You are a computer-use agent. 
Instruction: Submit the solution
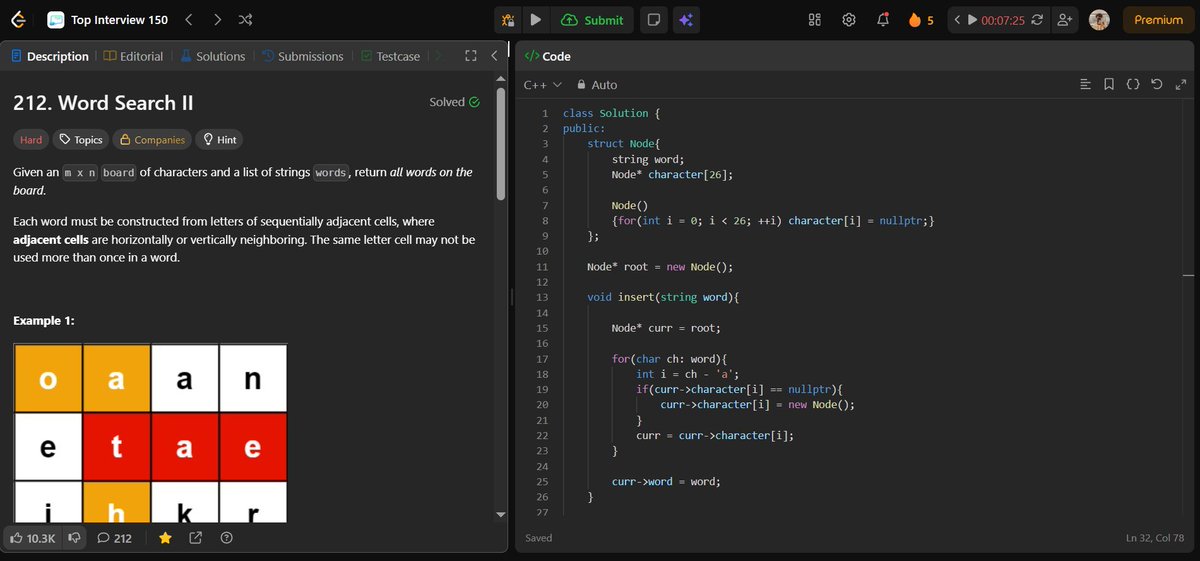point(593,20)
